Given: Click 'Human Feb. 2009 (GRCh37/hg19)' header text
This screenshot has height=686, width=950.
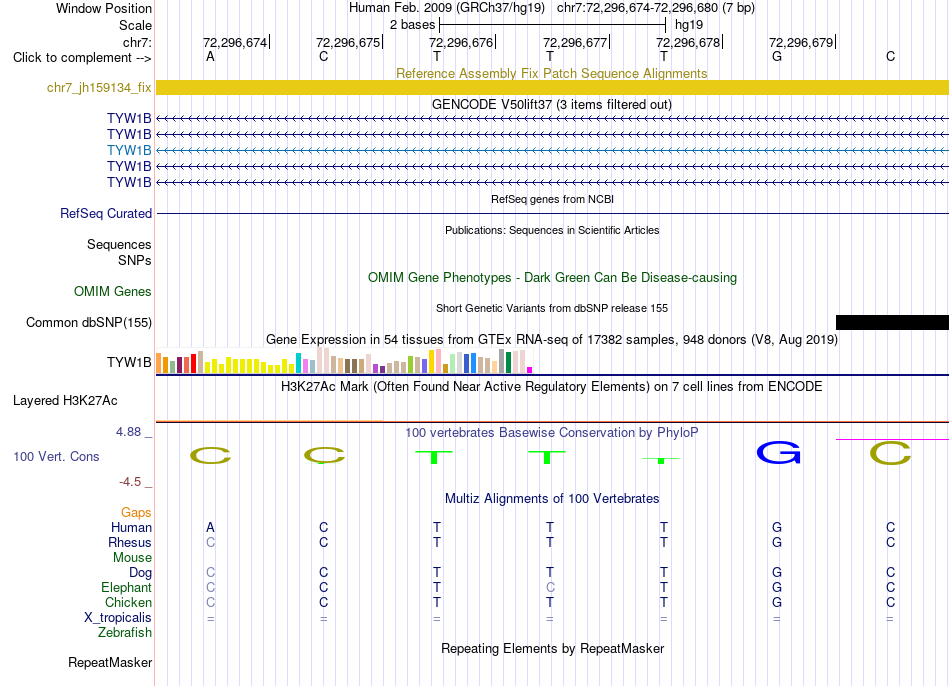Looking at the screenshot, I should [447, 8].
